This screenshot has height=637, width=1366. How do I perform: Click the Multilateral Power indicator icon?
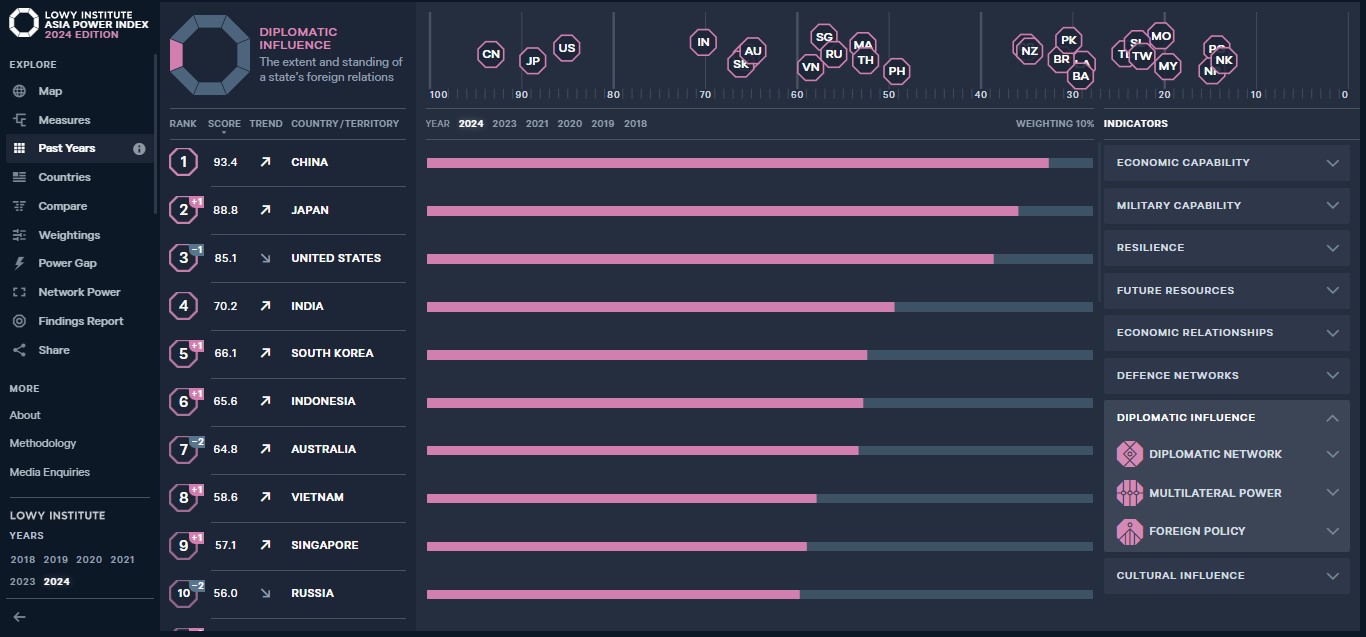[1130, 493]
